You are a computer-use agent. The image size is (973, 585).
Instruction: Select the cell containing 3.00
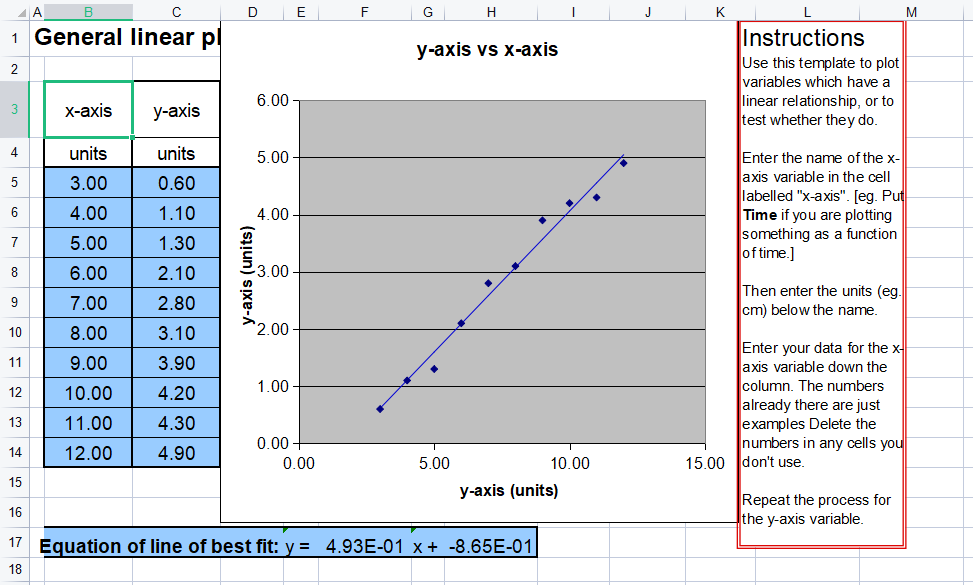pyautogui.click(x=87, y=182)
